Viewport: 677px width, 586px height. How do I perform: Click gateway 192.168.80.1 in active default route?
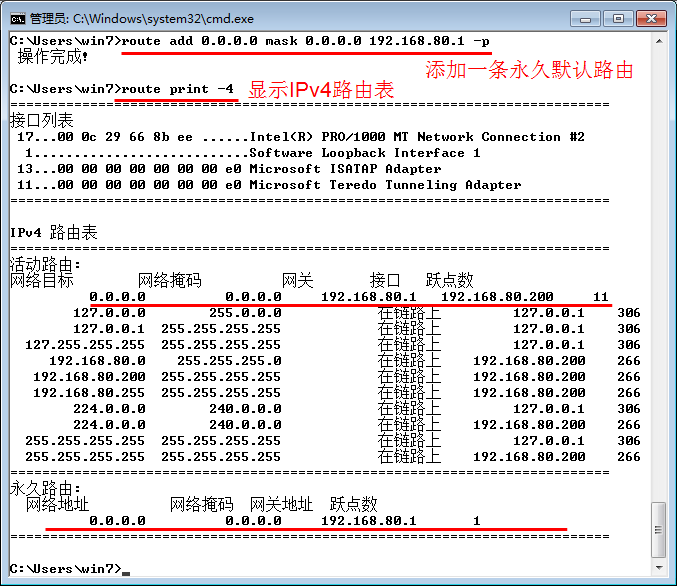coord(369,297)
